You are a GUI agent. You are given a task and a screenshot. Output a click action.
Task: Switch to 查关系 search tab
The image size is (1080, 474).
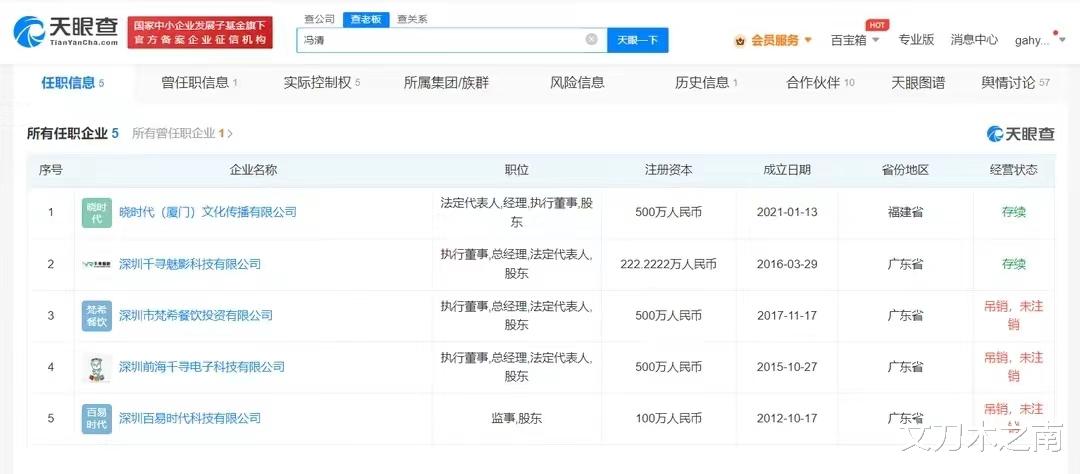pos(412,19)
